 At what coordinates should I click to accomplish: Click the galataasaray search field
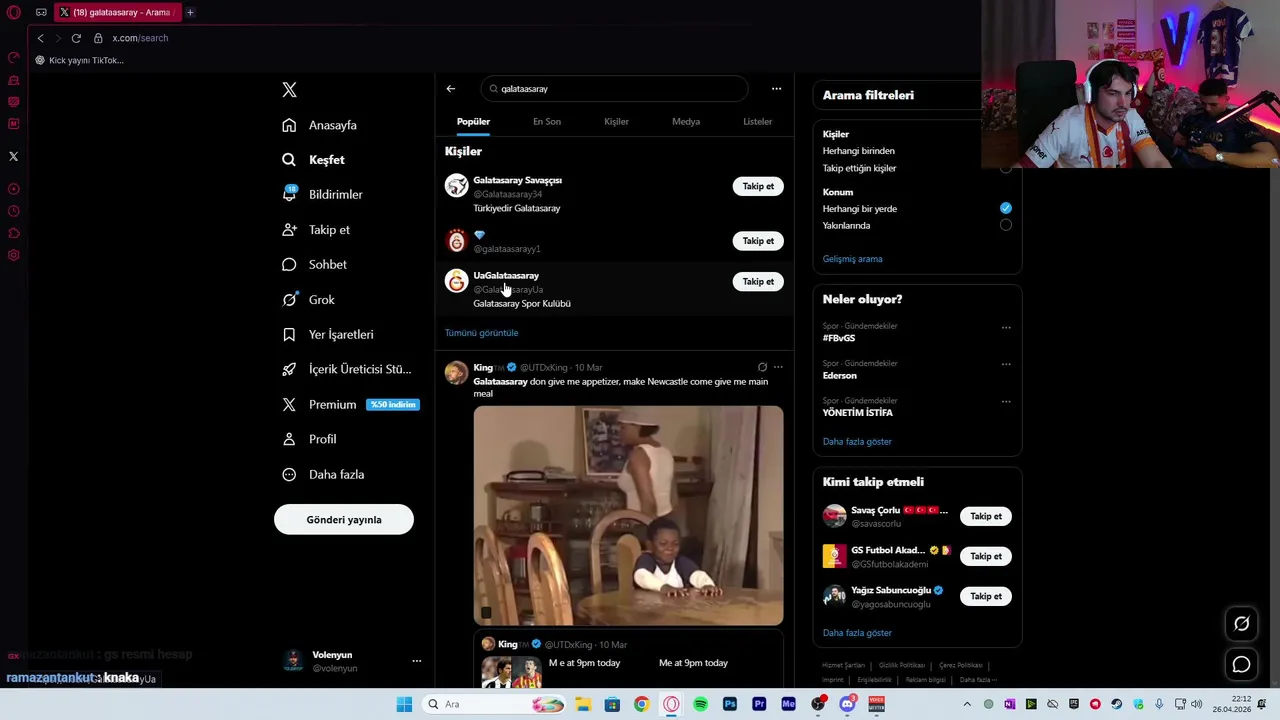pyautogui.click(x=614, y=89)
